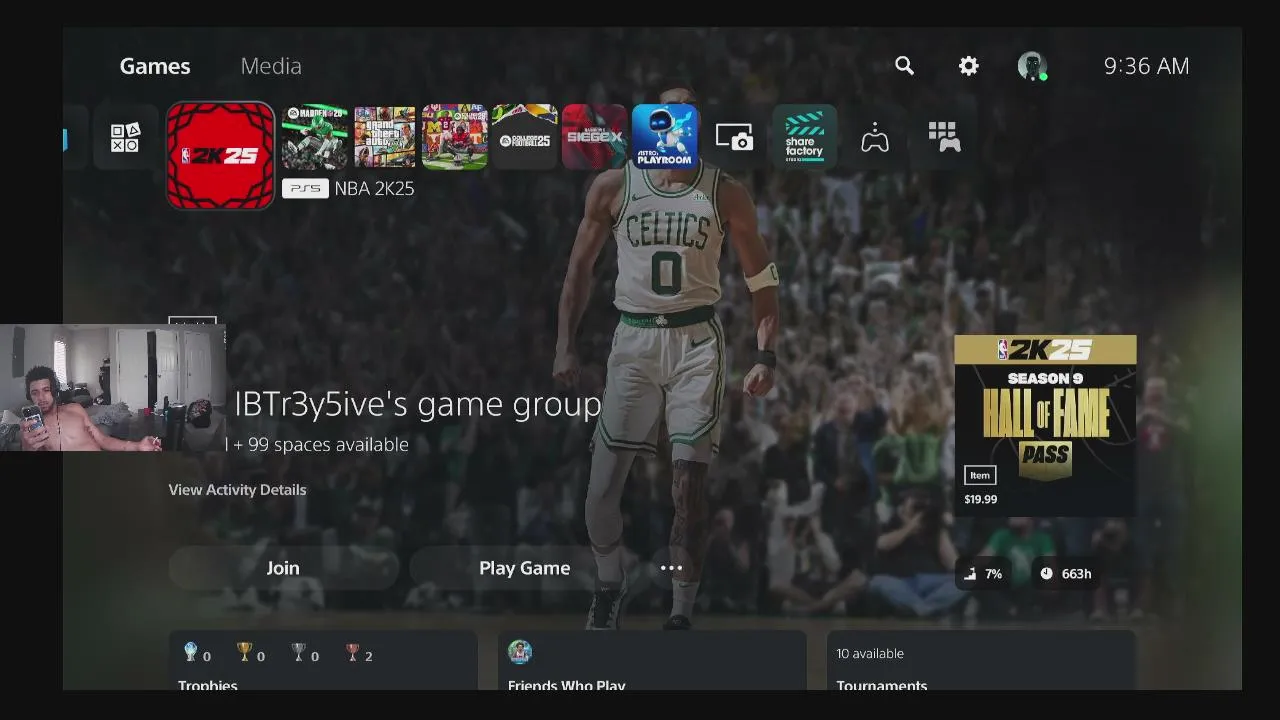Click the "10 available" tournaments text
1280x720 pixels.
(x=870, y=654)
